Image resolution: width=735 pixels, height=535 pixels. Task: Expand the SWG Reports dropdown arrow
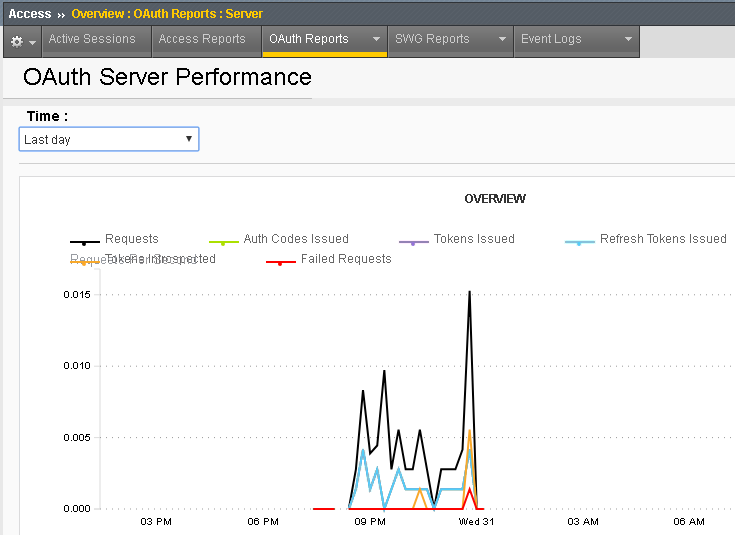click(x=502, y=39)
